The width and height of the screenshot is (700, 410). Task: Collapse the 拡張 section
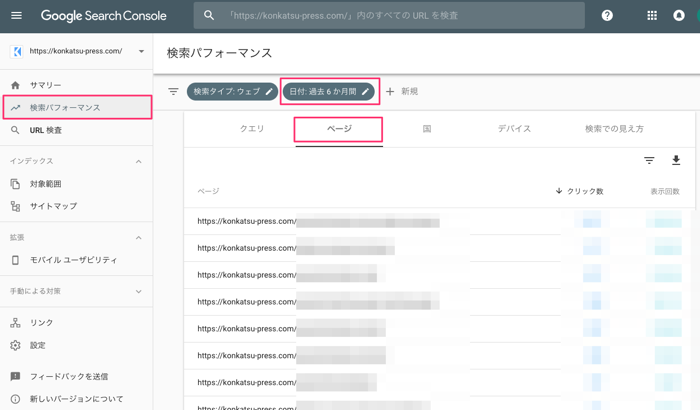pos(139,238)
